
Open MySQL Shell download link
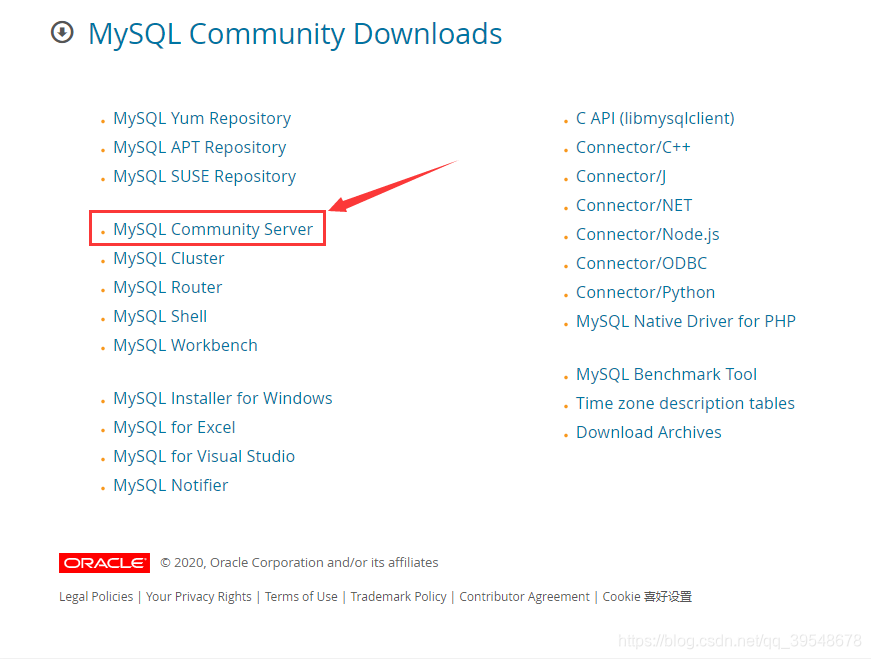click(160, 316)
